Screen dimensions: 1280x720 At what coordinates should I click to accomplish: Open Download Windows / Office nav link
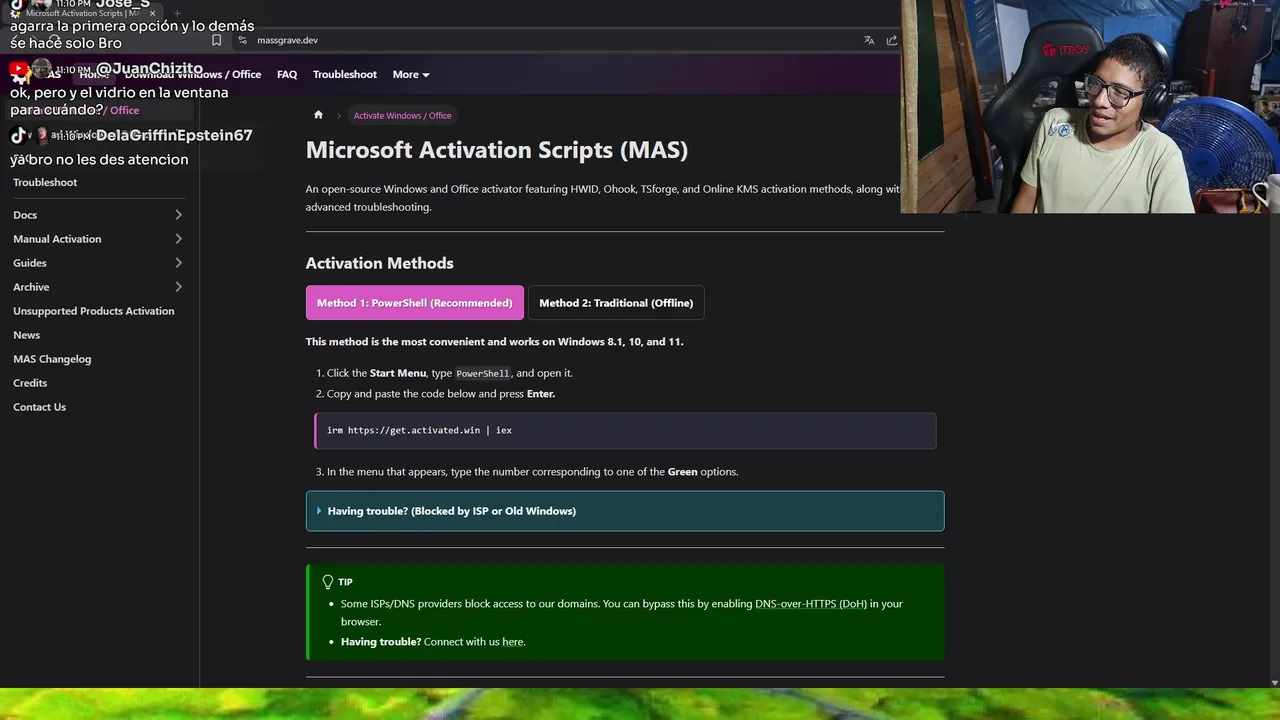click(x=193, y=74)
